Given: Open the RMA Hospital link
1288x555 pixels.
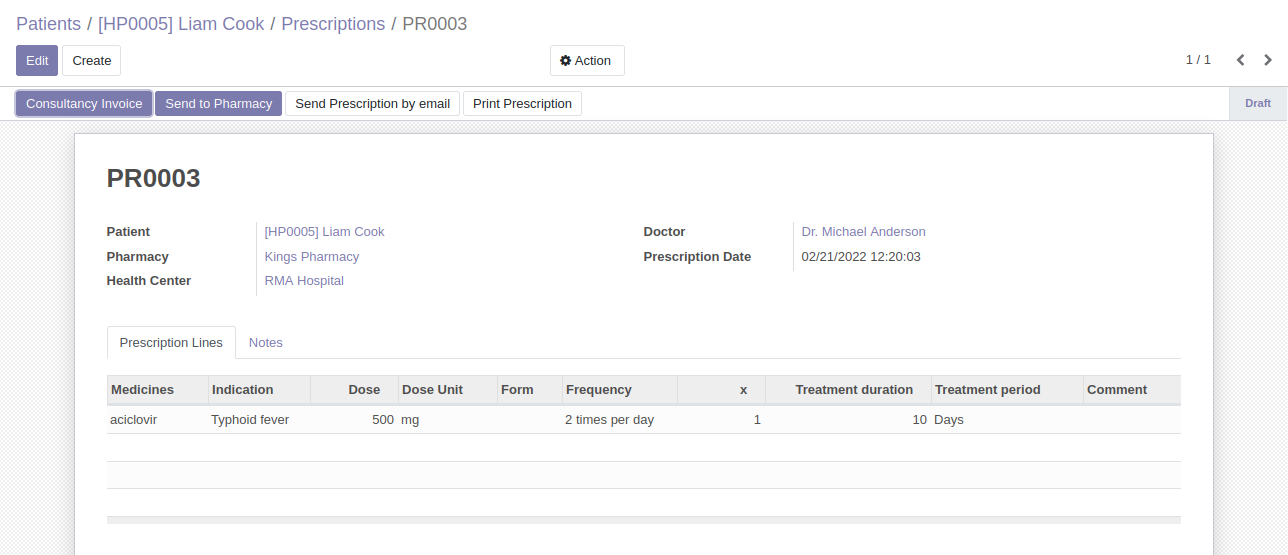Looking at the screenshot, I should pyautogui.click(x=304, y=281).
